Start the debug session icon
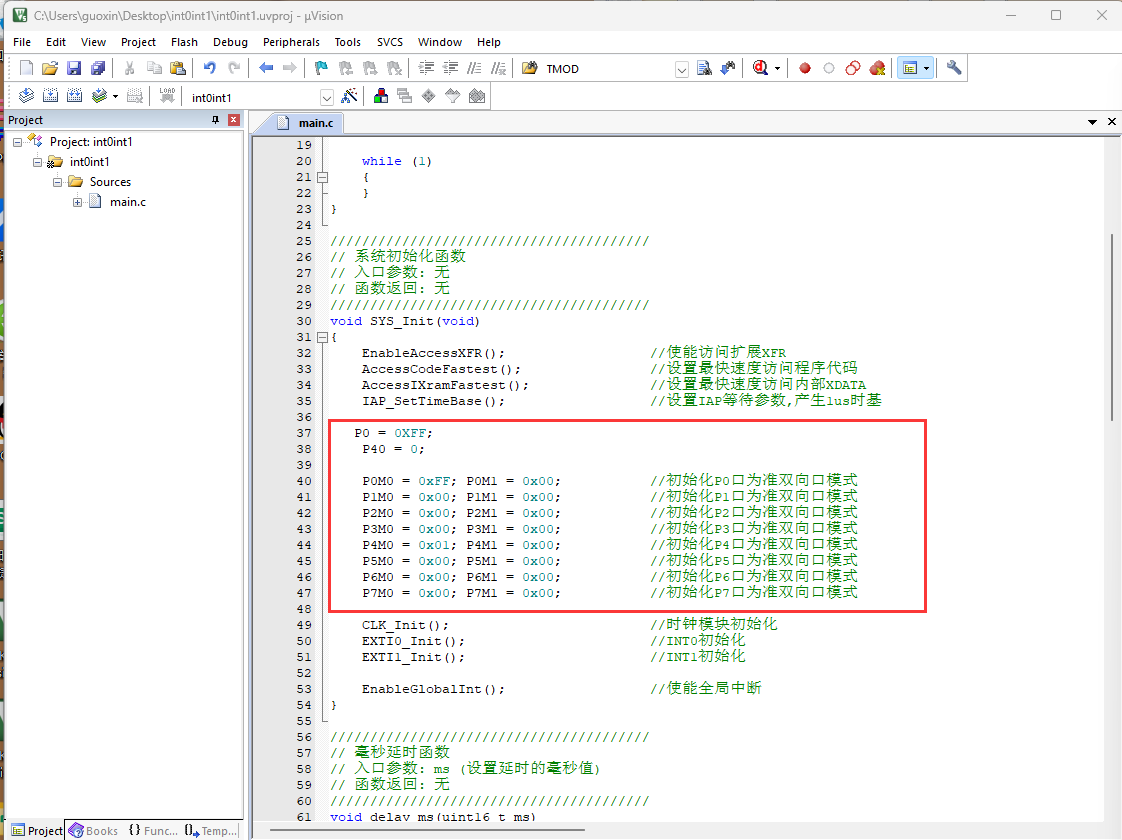The width and height of the screenshot is (1122, 840). tap(761, 68)
